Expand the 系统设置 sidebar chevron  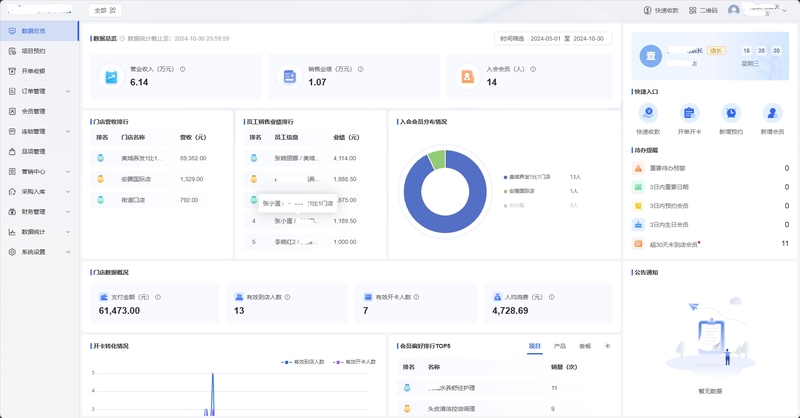click(68, 252)
